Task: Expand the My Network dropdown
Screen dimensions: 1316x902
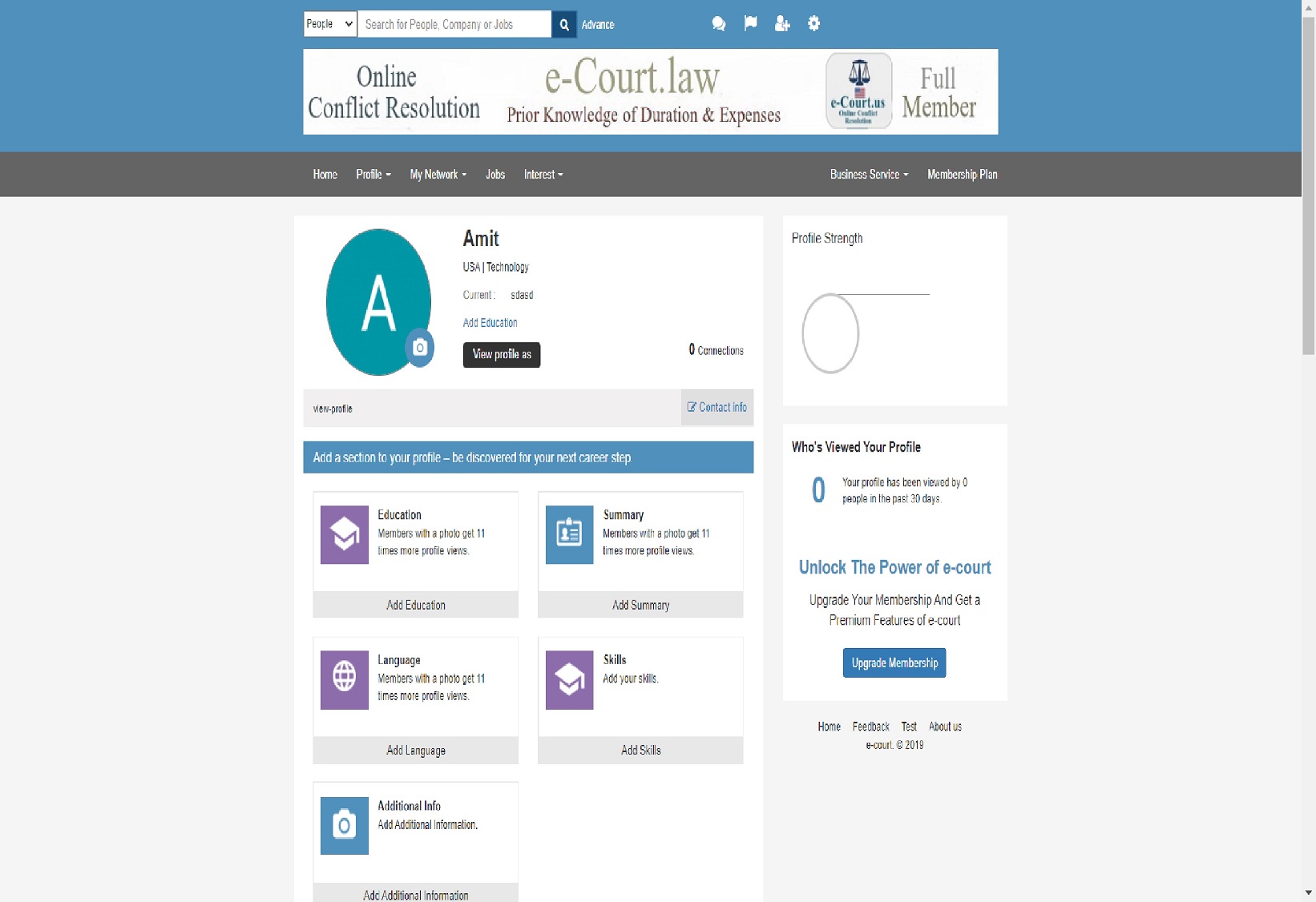Action: (x=438, y=175)
